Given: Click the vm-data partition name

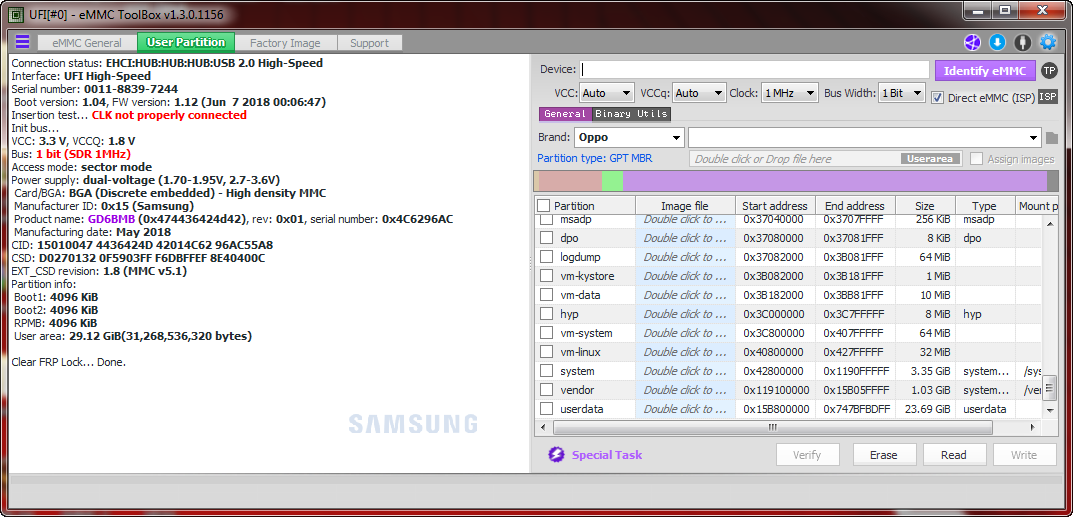Looking at the screenshot, I should point(580,295).
